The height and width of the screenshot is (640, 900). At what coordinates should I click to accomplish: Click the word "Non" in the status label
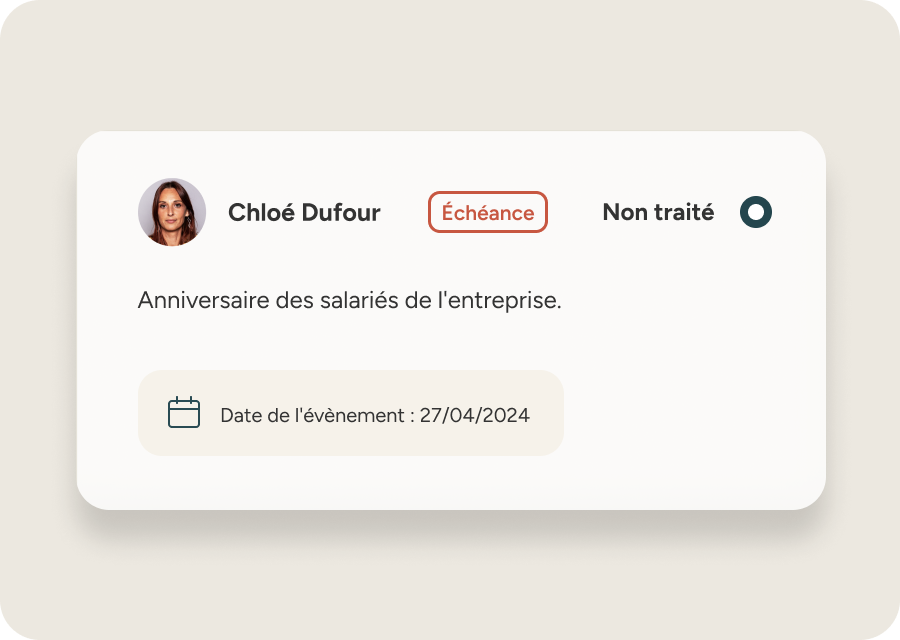[625, 212]
